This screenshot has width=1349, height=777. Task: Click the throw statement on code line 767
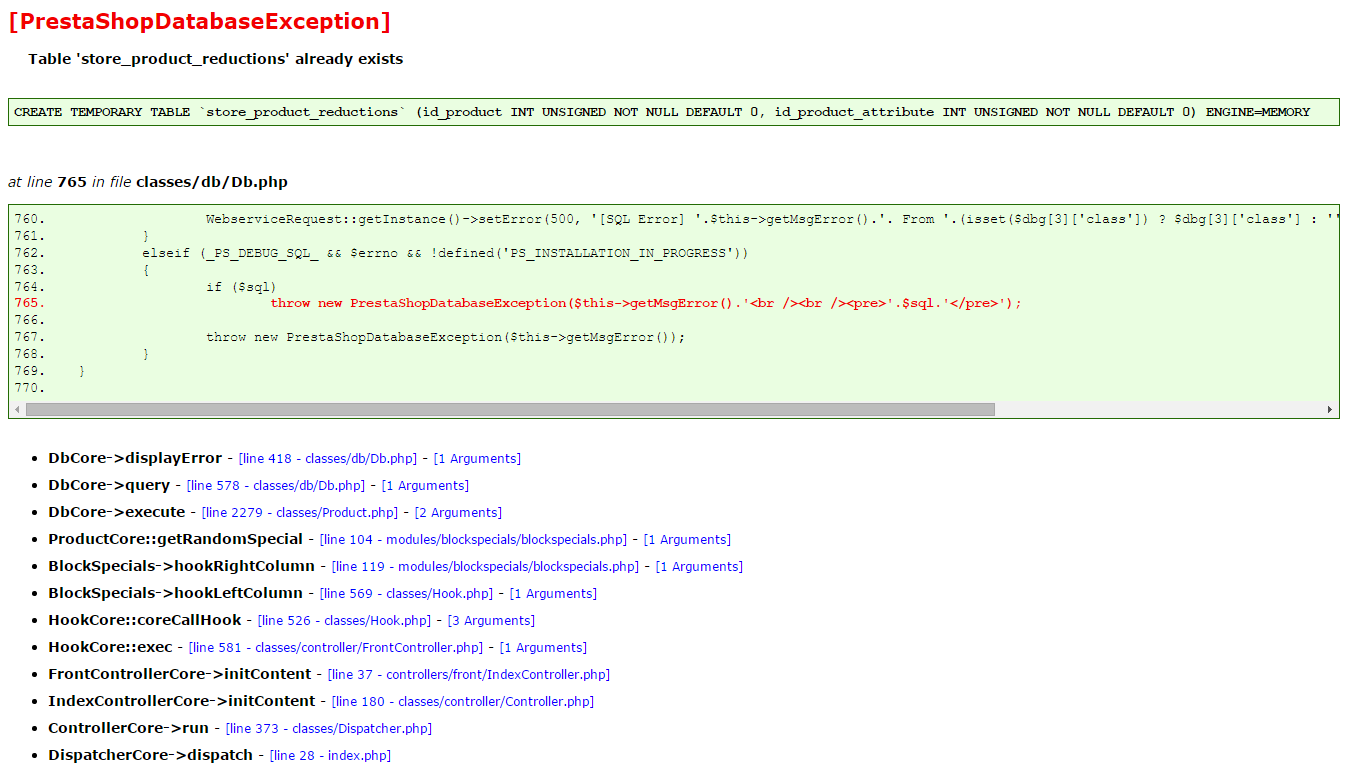click(x=446, y=337)
